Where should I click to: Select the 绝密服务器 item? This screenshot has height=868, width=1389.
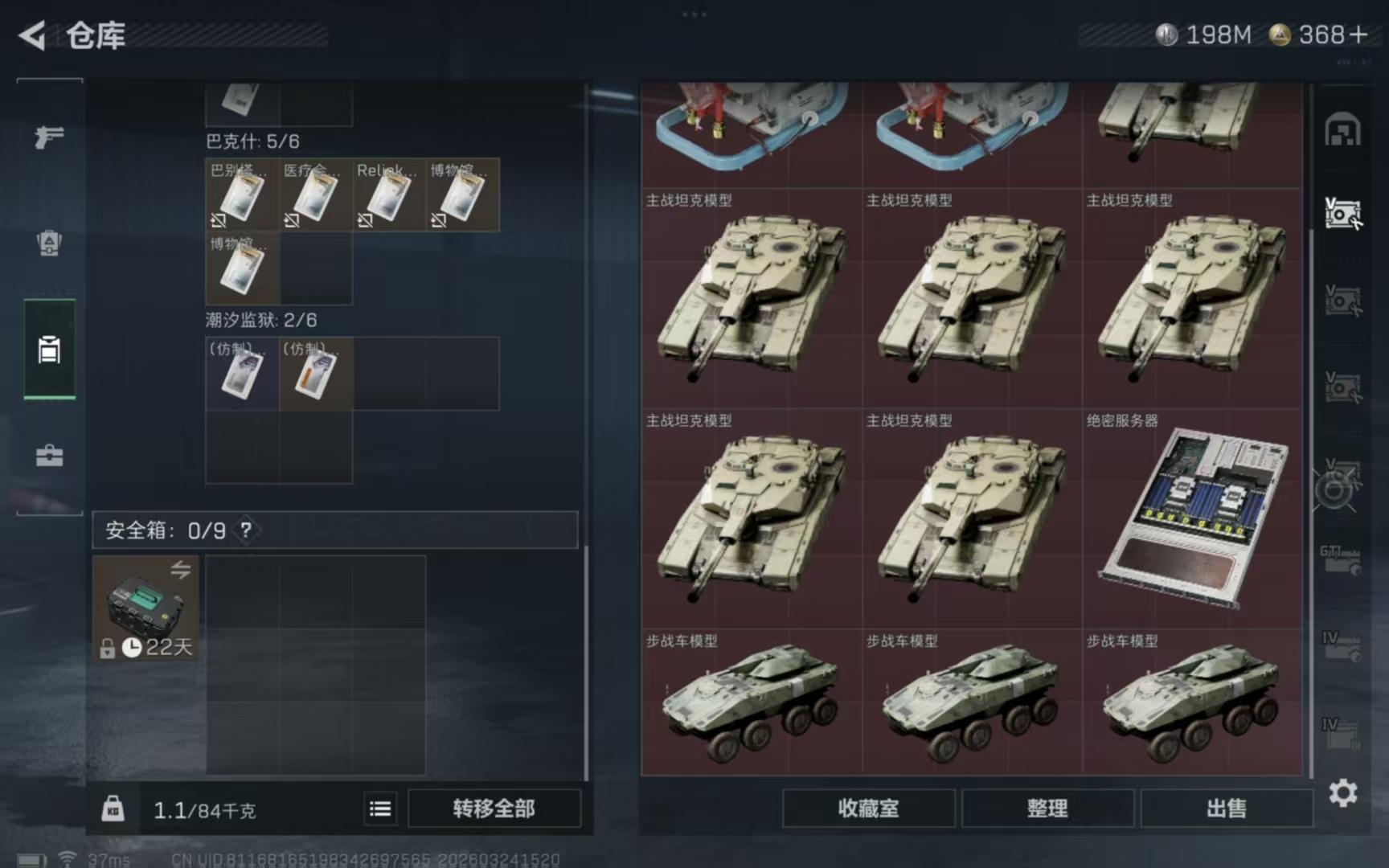[x=1192, y=518]
